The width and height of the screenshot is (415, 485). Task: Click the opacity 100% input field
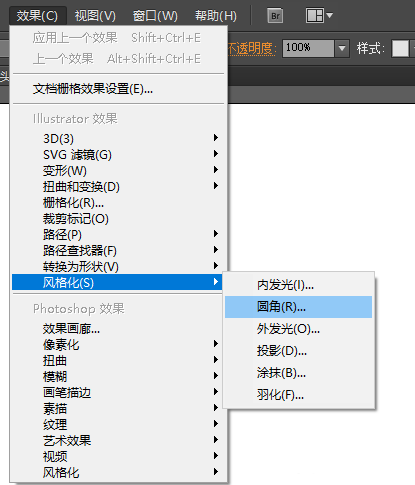308,48
